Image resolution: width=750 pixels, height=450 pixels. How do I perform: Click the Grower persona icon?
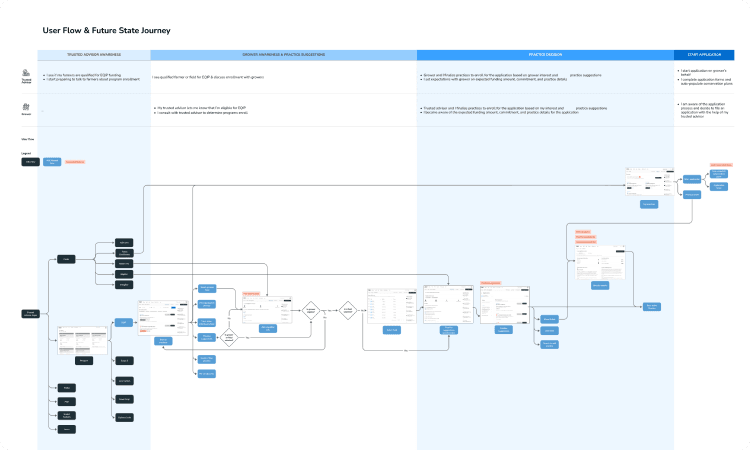pyautogui.click(x=26, y=107)
